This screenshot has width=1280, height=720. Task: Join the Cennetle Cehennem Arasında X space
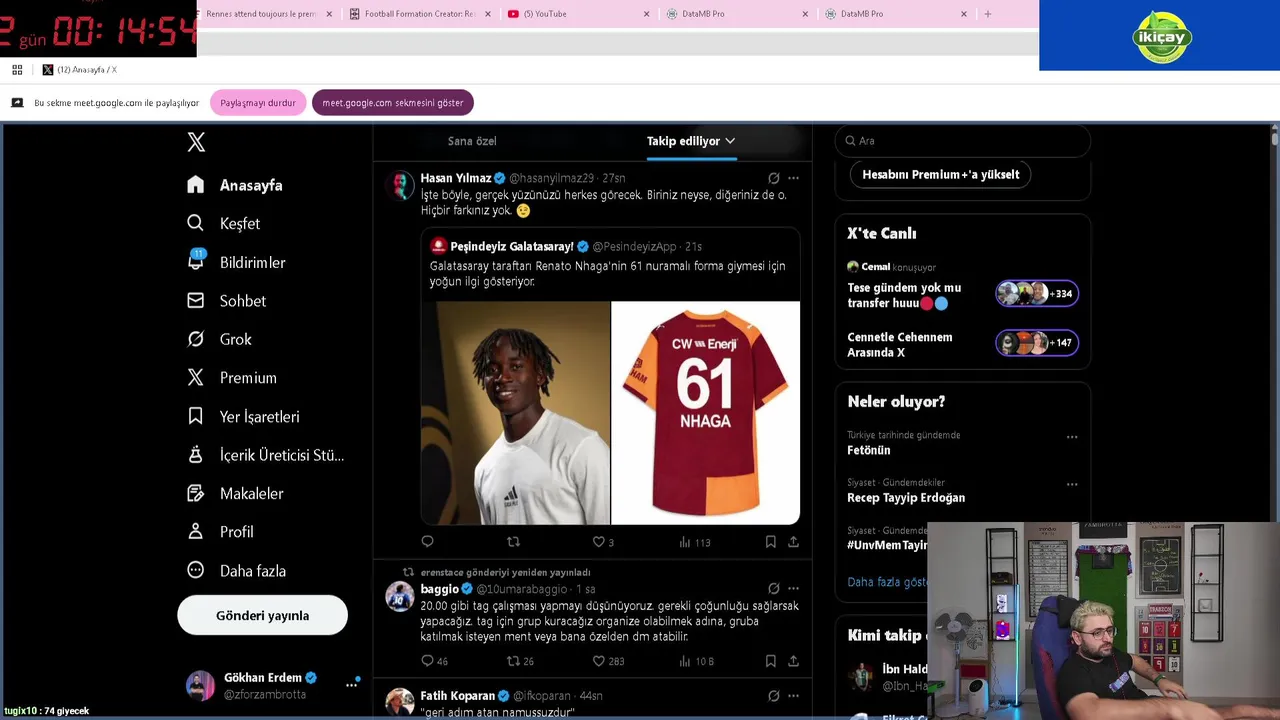[x=962, y=344]
